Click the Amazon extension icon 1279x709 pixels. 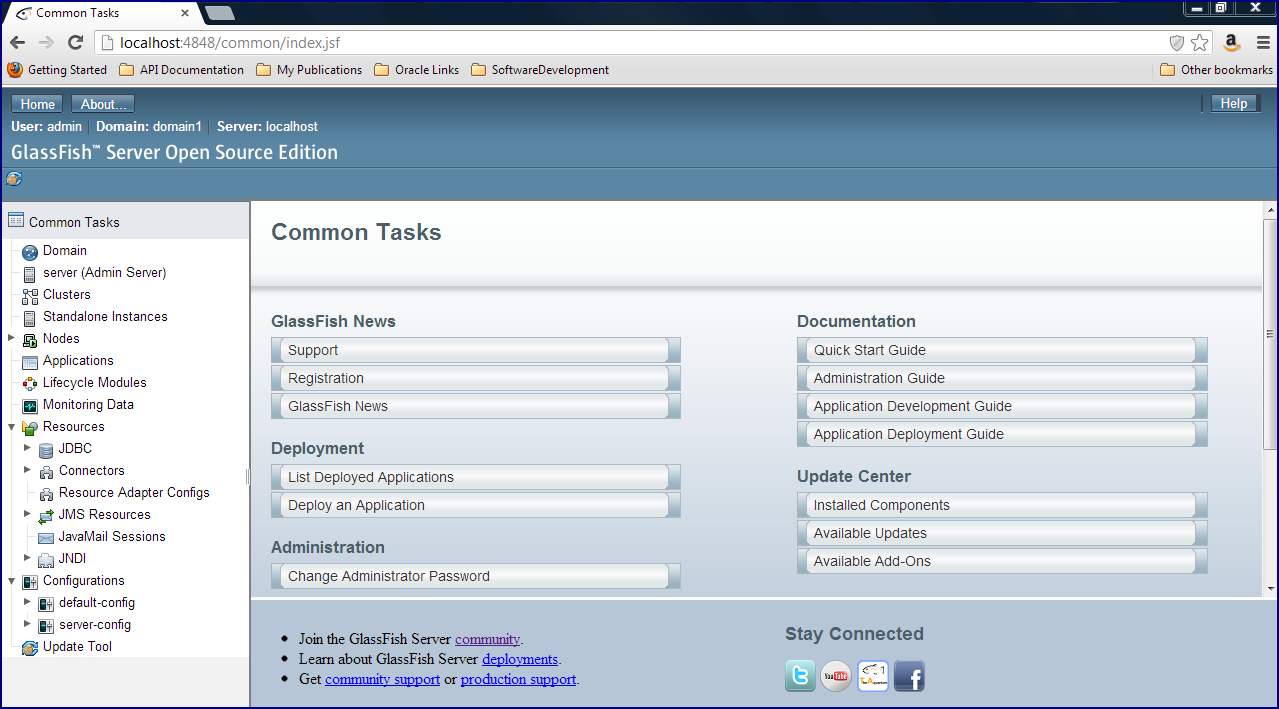[1232, 42]
